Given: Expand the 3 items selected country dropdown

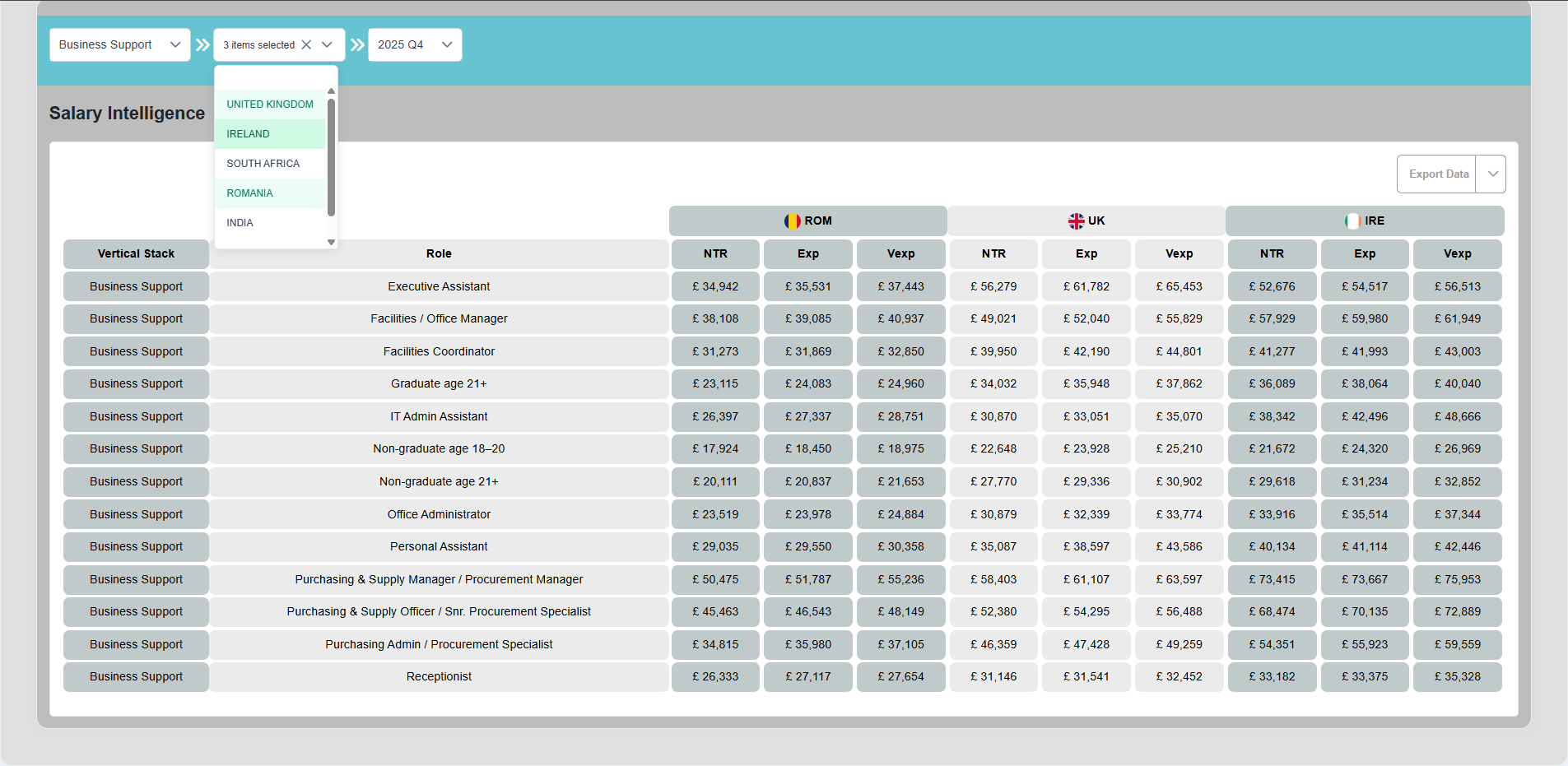Looking at the screenshot, I should coord(327,45).
